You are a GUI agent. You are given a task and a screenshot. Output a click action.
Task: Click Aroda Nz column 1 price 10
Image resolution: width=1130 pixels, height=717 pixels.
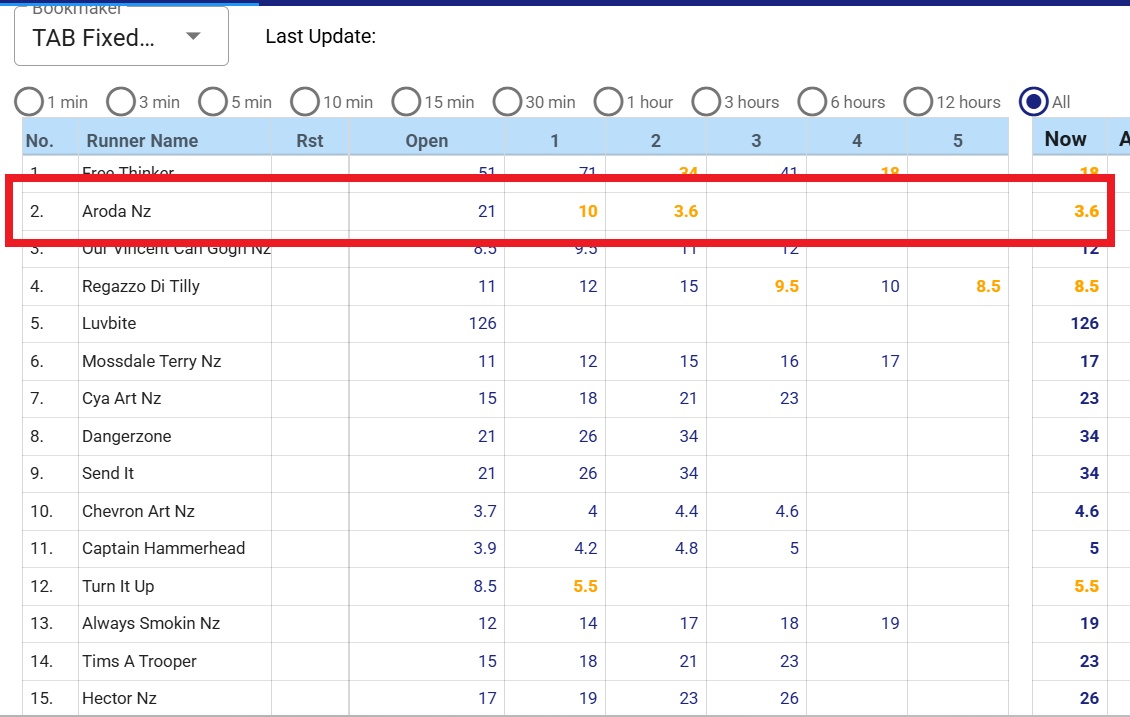[588, 211]
